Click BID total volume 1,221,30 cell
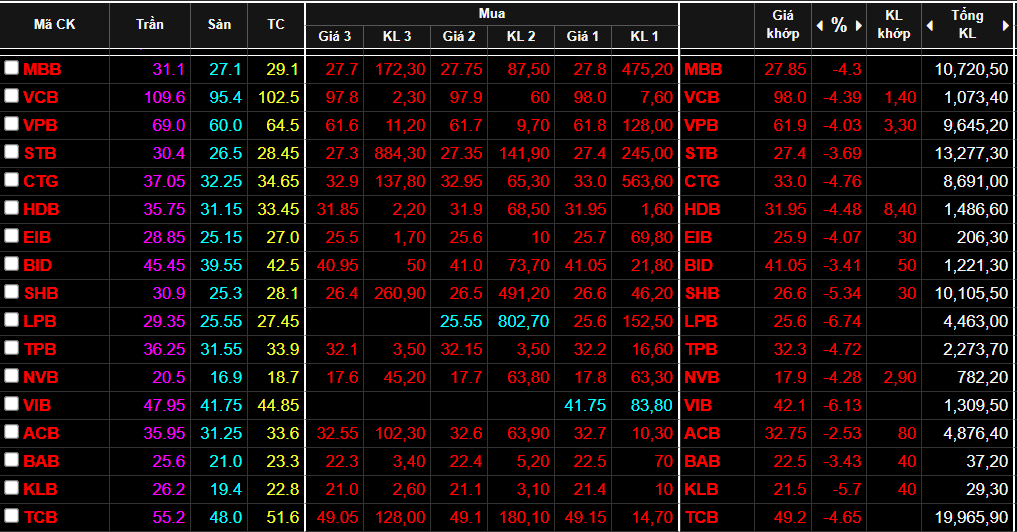The image size is (1017, 532). 971,265
